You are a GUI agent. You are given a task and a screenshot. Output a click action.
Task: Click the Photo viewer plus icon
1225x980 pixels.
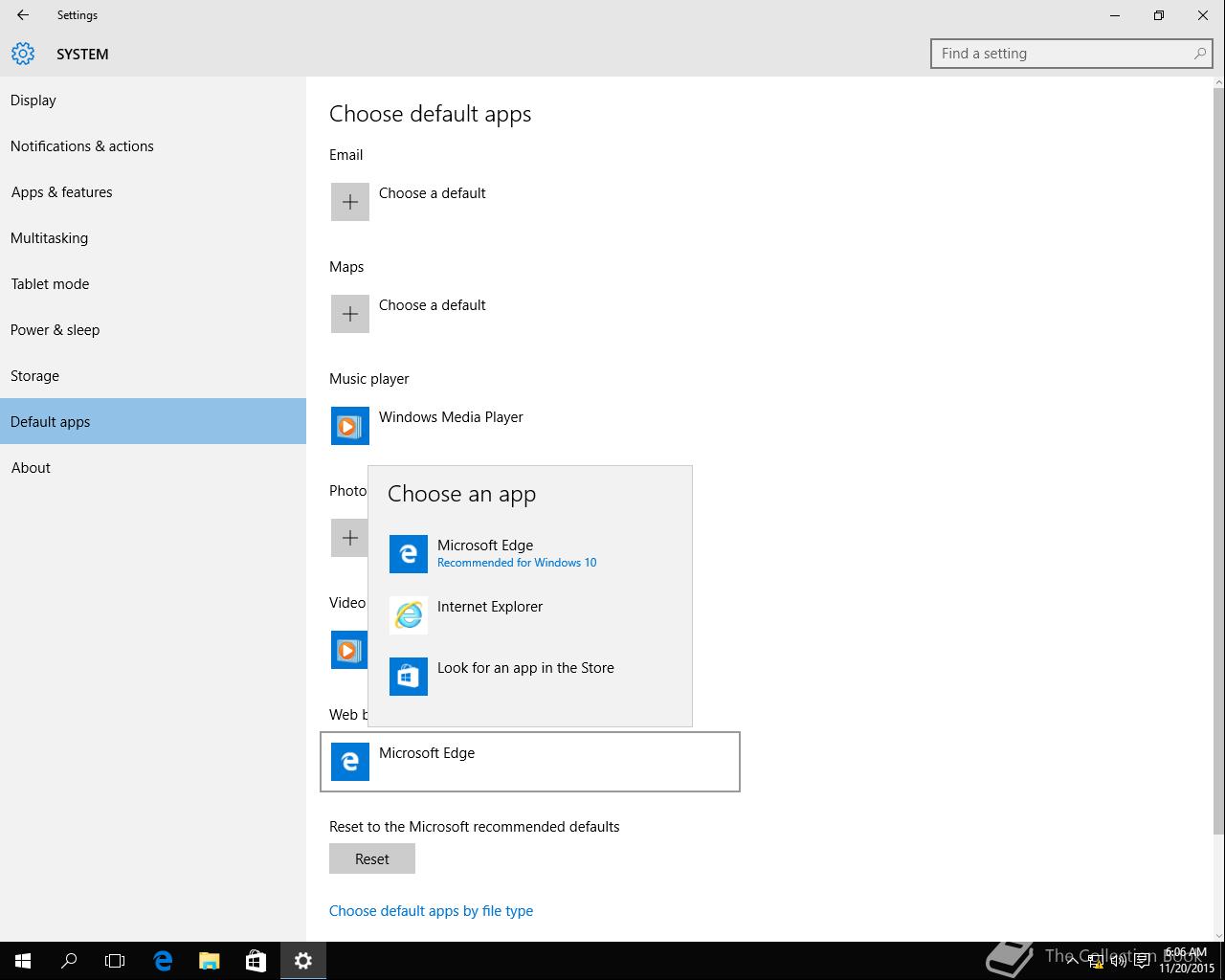(x=349, y=538)
